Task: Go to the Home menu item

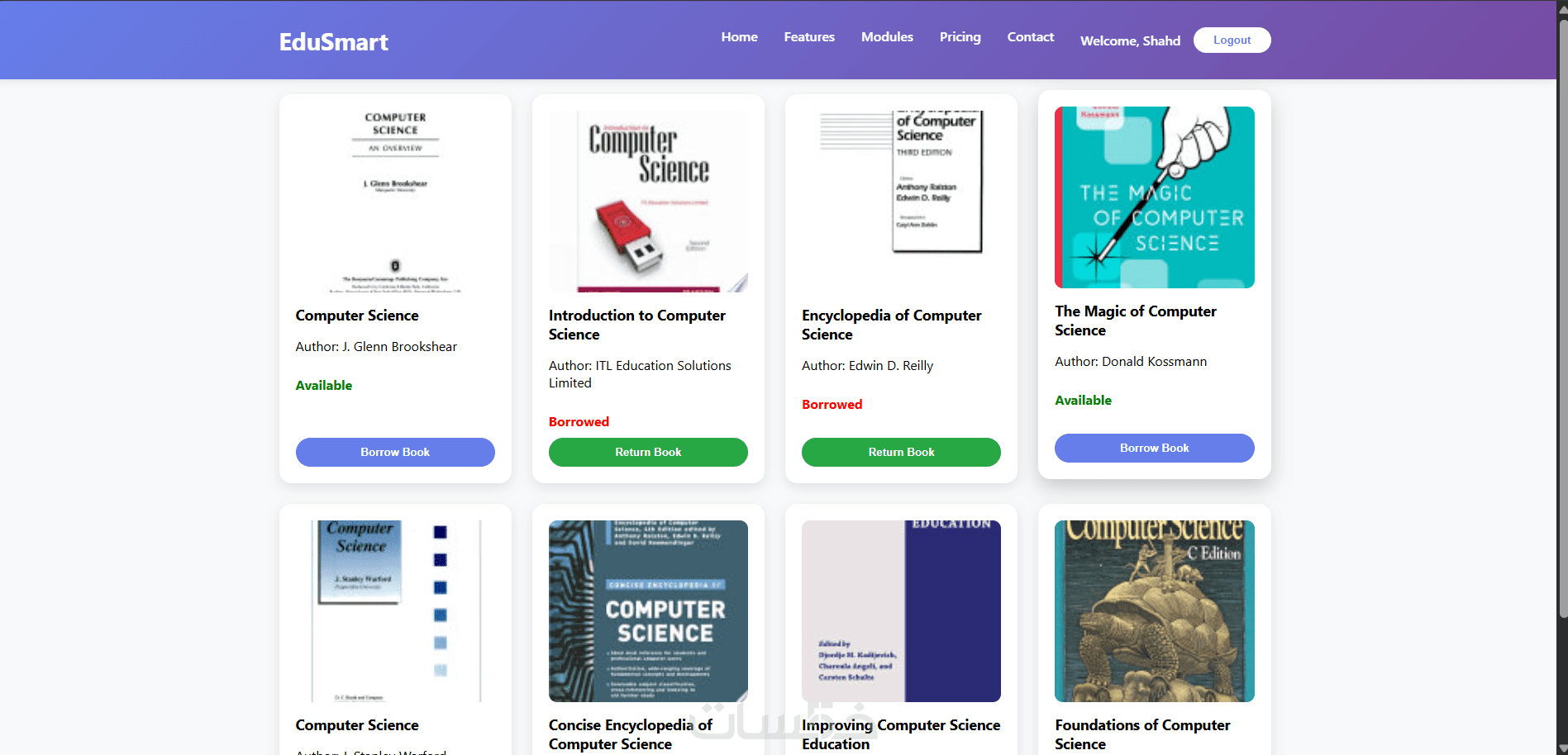Action: 739,37
